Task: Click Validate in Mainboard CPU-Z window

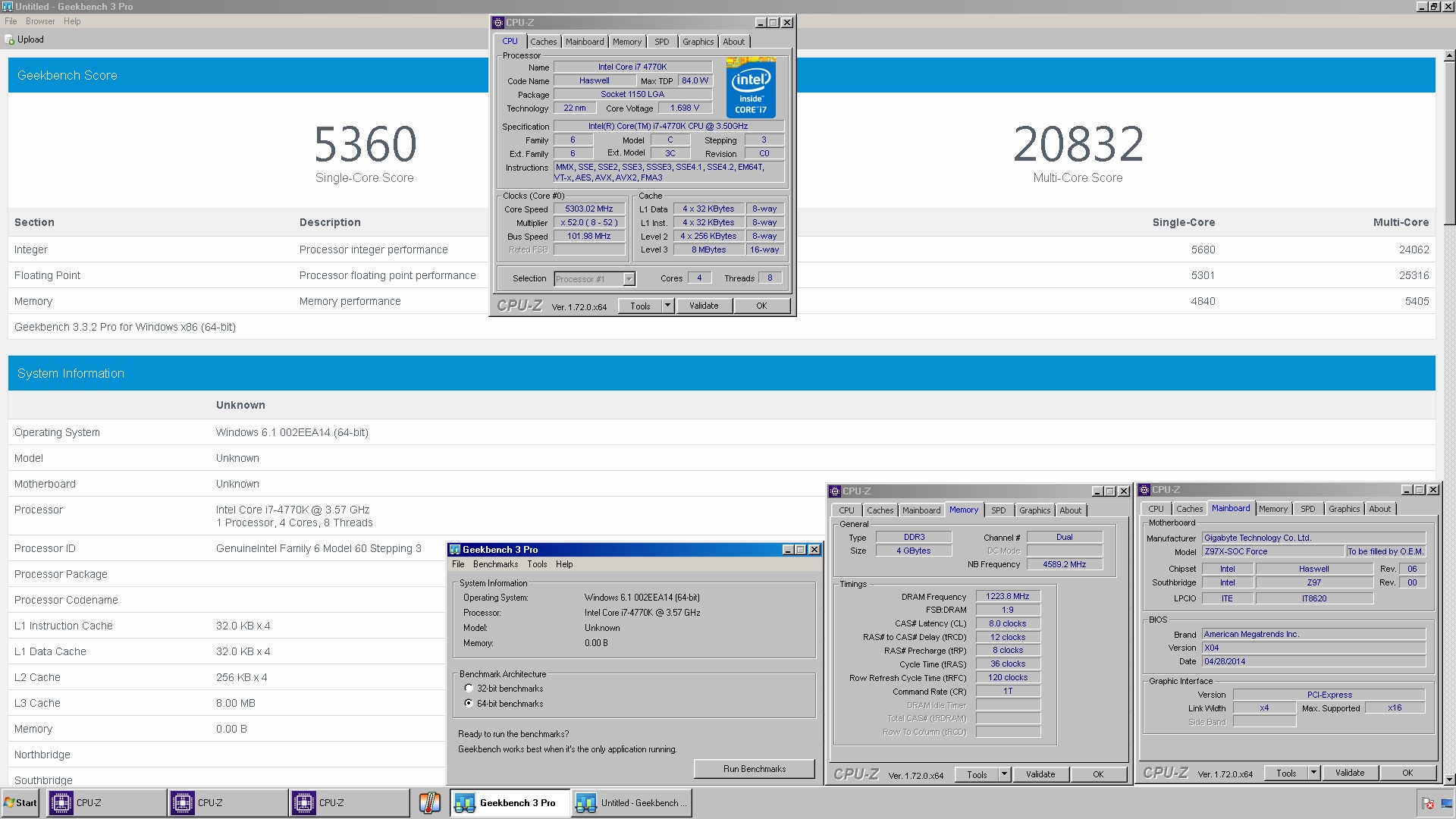Action: [1350, 773]
